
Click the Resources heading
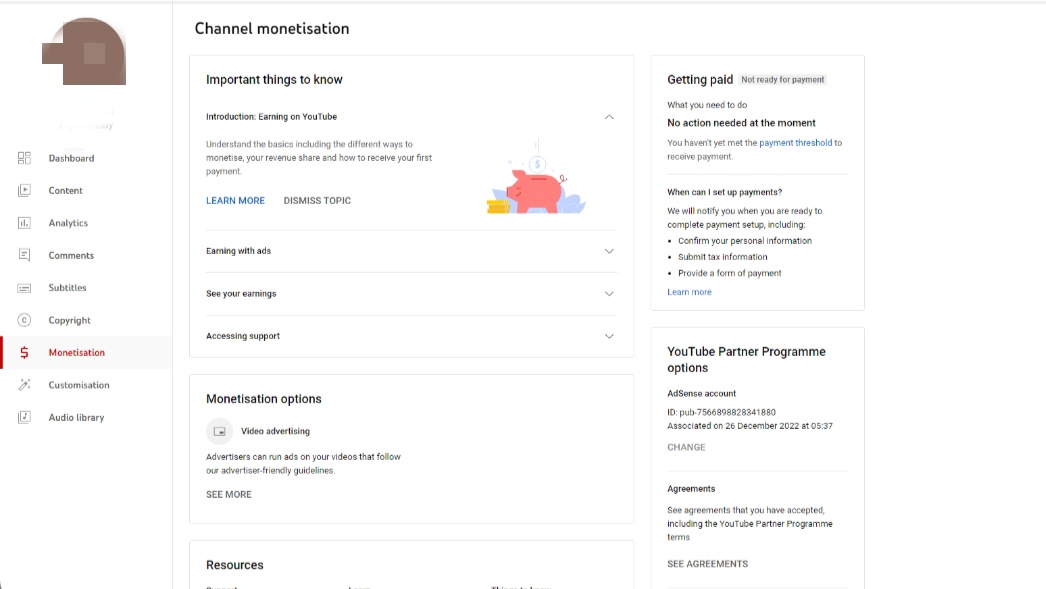235,565
